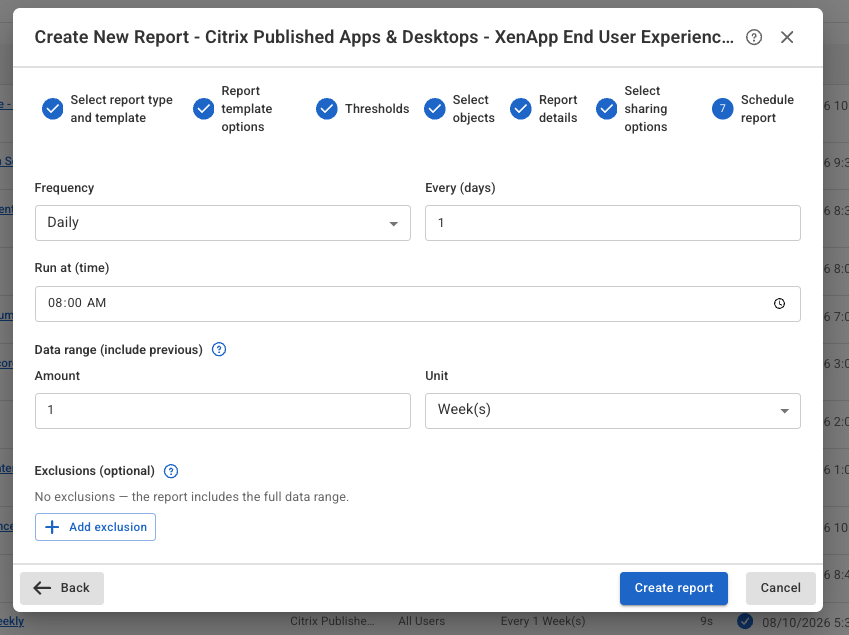Click 'Every 1 Week(s)' in background table
This screenshot has width=849, height=635.
543,621
